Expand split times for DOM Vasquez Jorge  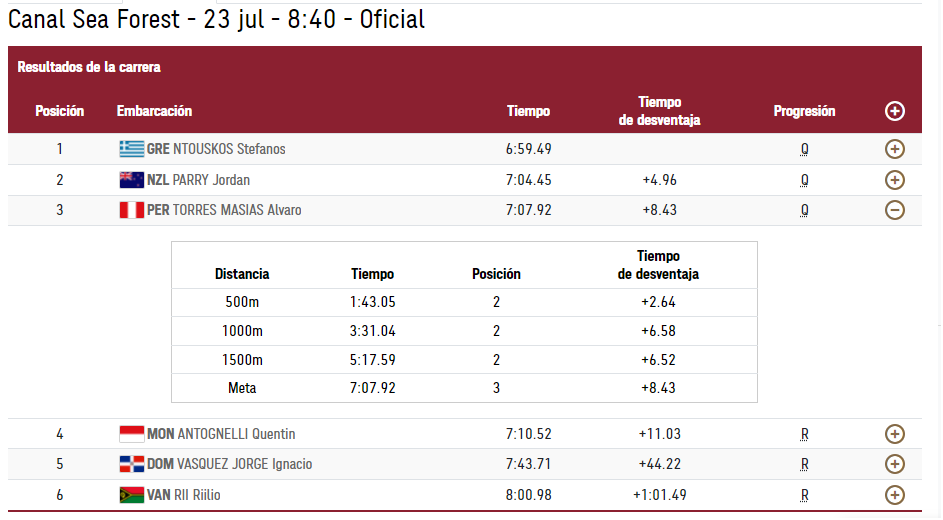(x=894, y=464)
